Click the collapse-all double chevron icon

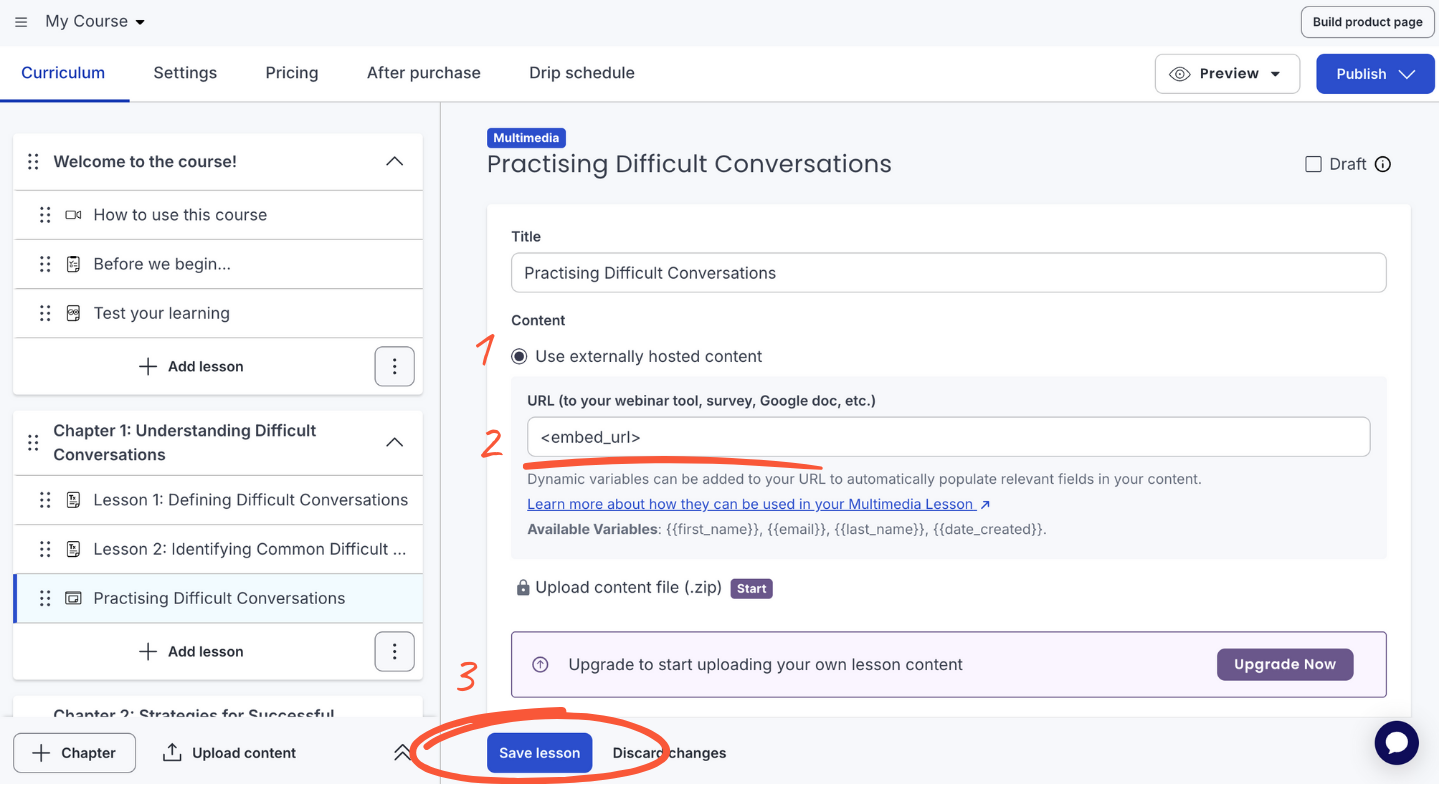402,753
